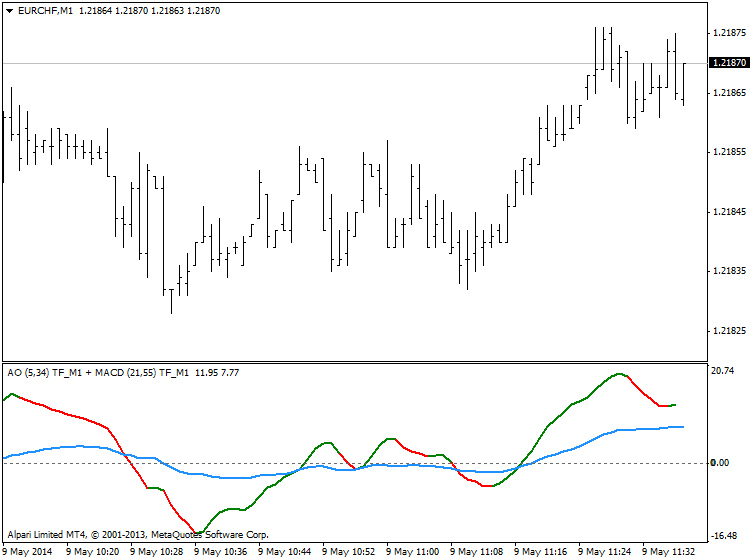Click the 1.21825 price axis label

(x=729, y=331)
